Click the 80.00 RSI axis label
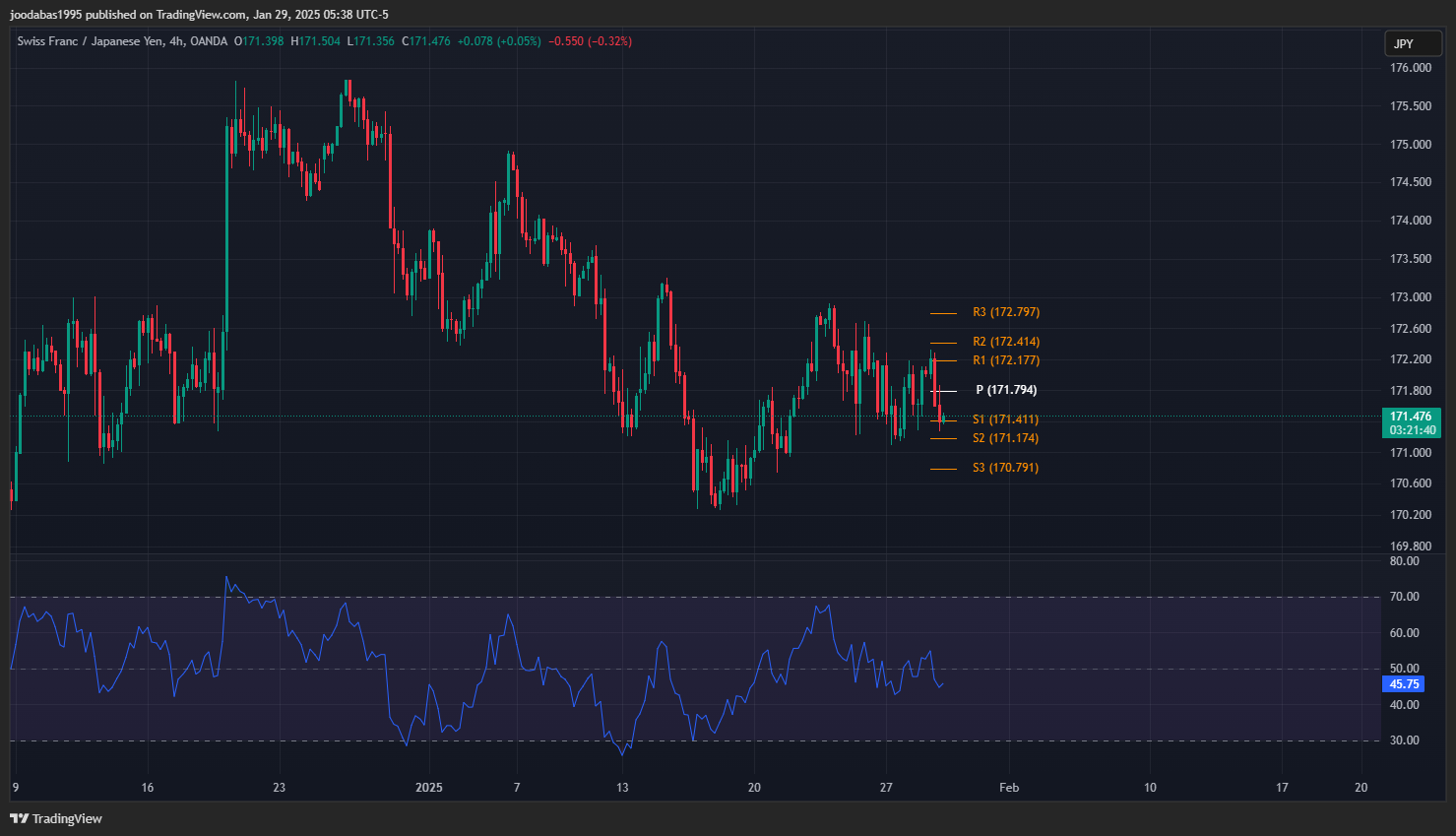1456x836 pixels. pos(1404,561)
